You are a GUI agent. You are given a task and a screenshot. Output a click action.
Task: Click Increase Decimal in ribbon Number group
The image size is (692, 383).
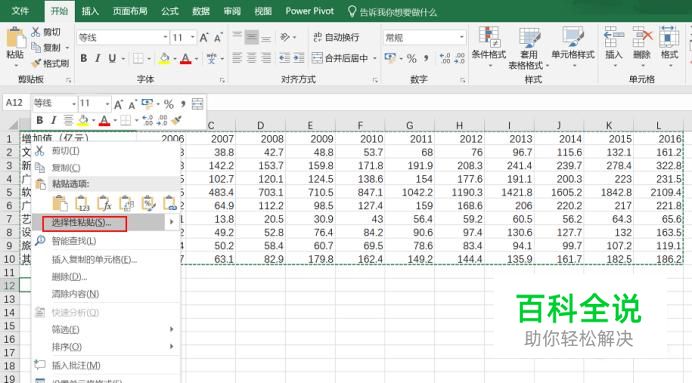[x=445, y=58]
